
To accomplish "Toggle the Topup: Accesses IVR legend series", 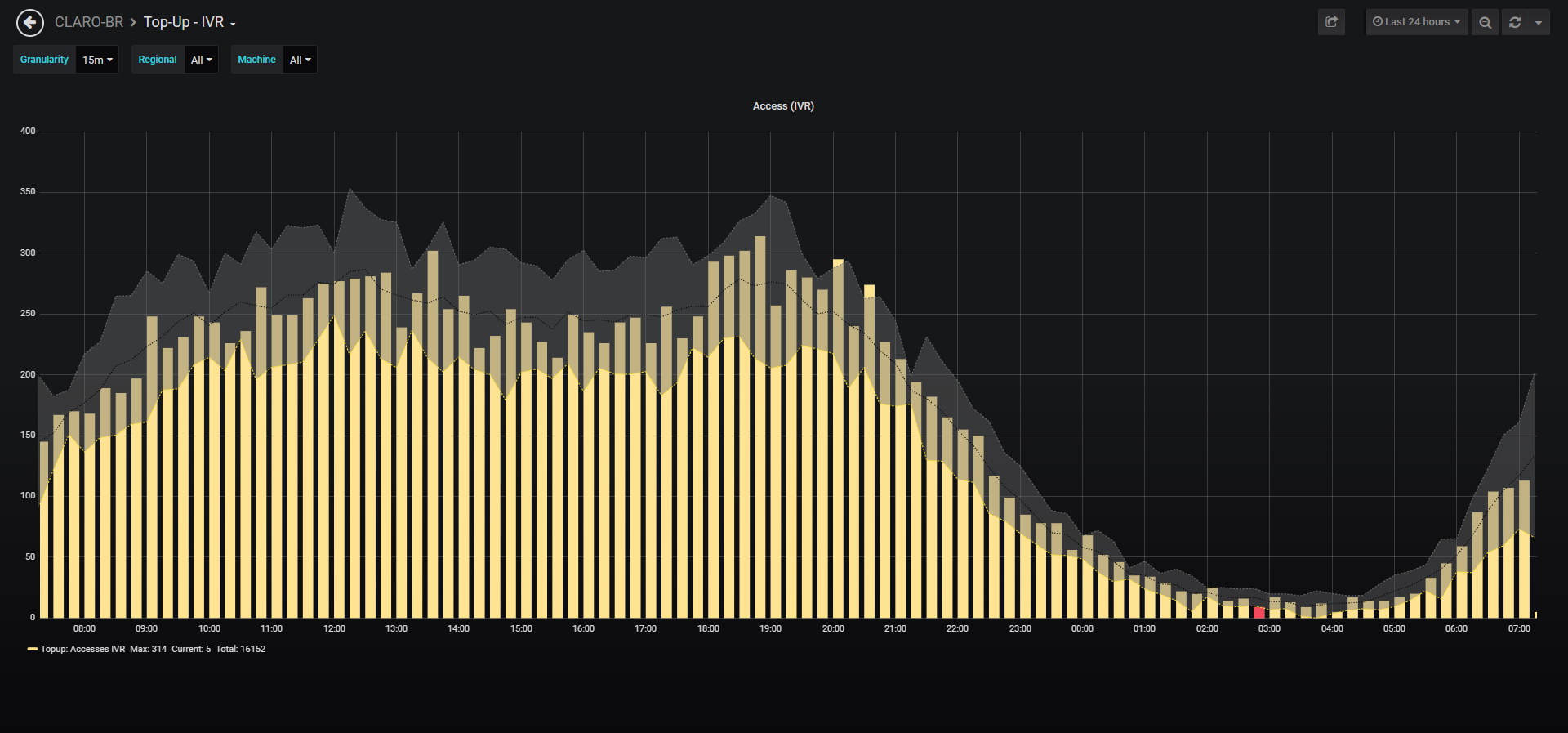I will pyautogui.click(x=82, y=649).
